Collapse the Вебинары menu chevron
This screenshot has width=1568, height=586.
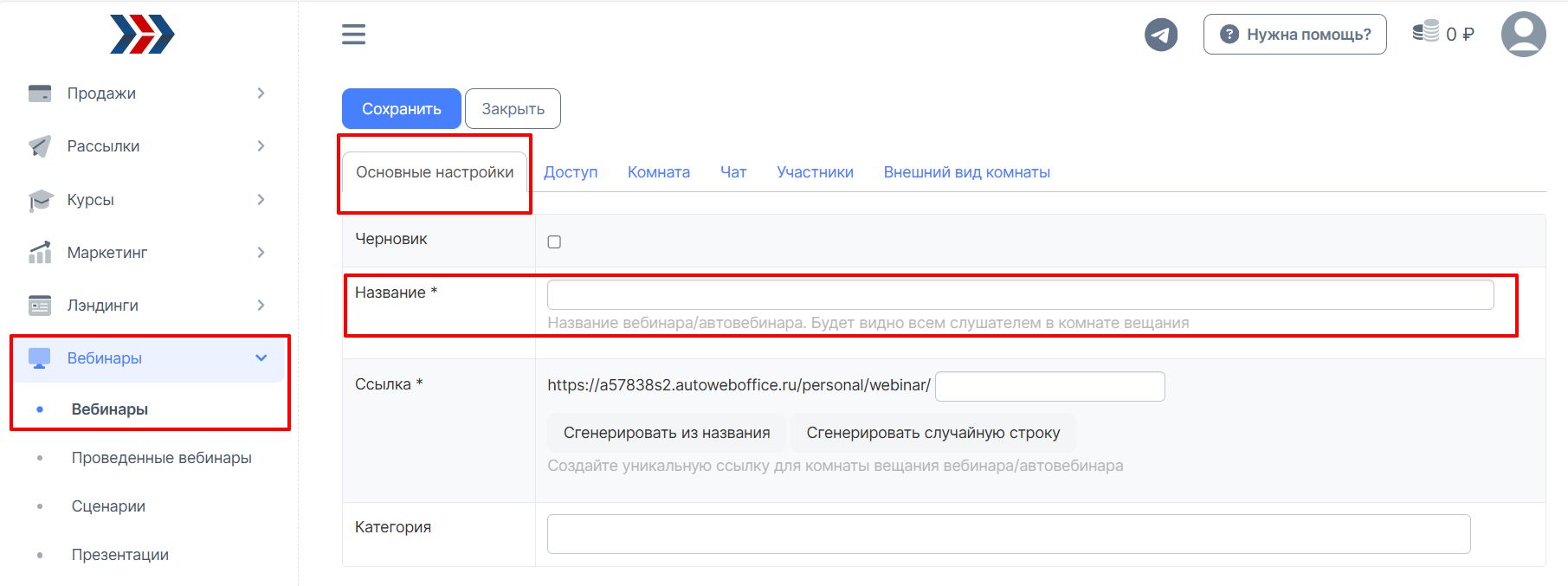click(261, 358)
